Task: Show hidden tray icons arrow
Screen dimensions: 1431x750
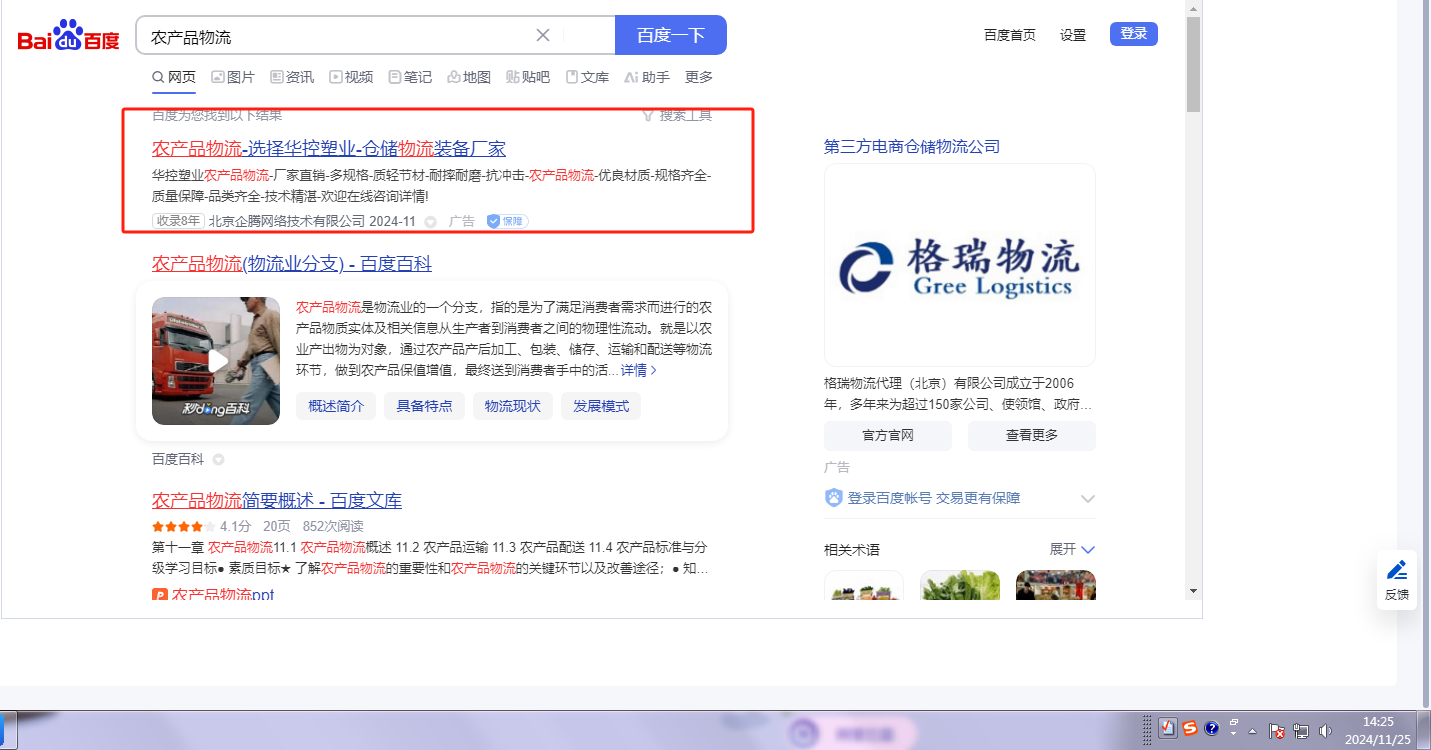Action: click(1252, 731)
